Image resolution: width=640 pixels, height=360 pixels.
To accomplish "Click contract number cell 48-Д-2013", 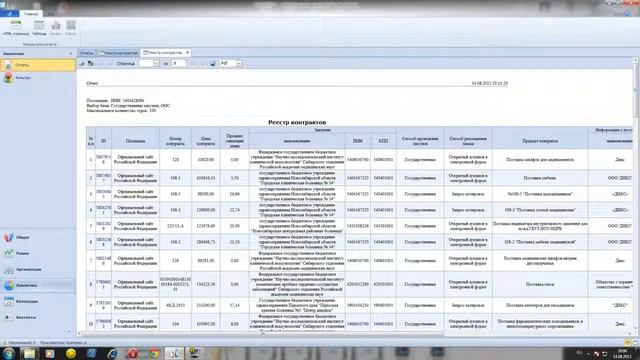I will 176,305.
